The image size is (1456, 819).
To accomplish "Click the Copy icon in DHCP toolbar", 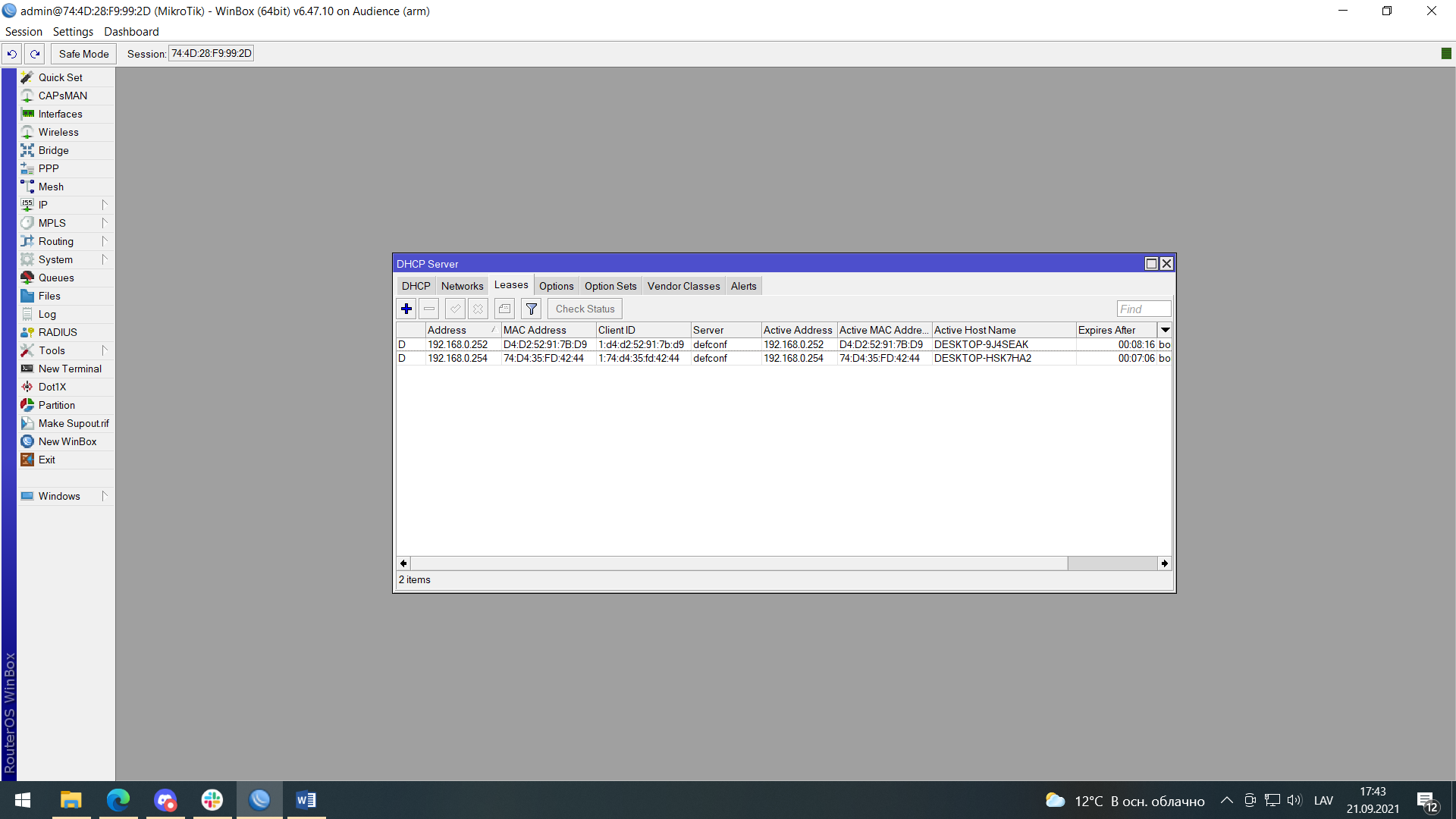I will (x=505, y=308).
